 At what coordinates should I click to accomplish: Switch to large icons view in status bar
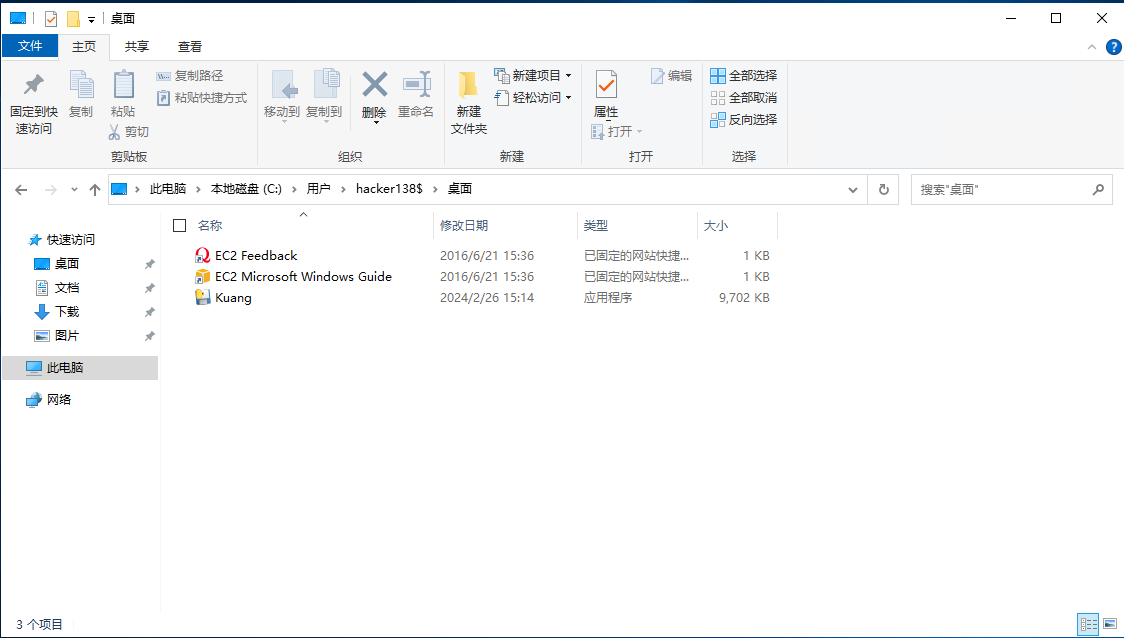pyautogui.click(x=1109, y=624)
